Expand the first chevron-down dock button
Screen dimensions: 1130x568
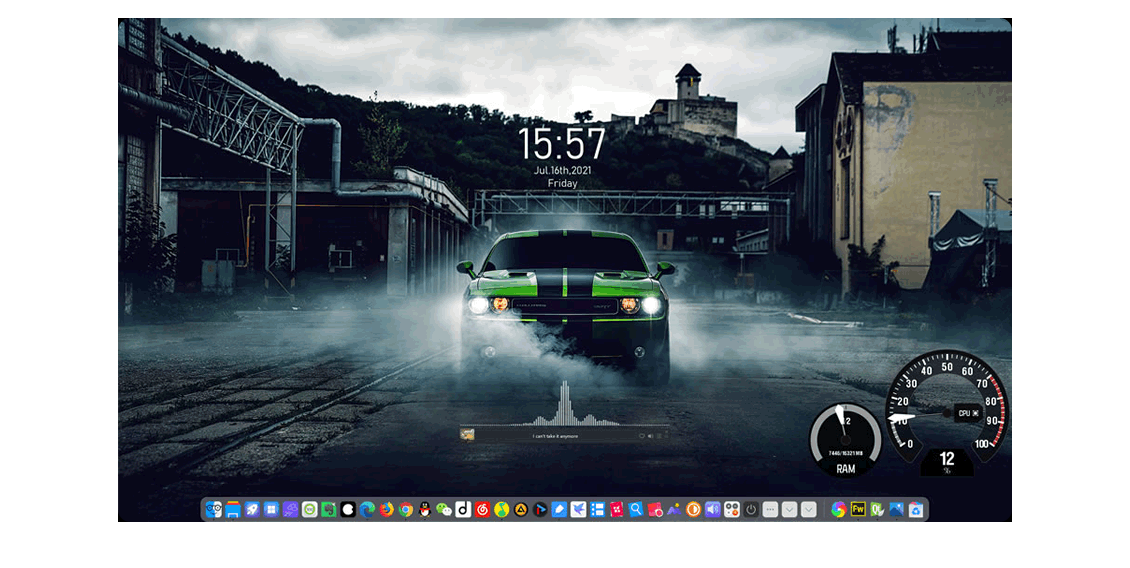(x=789, y=510)
